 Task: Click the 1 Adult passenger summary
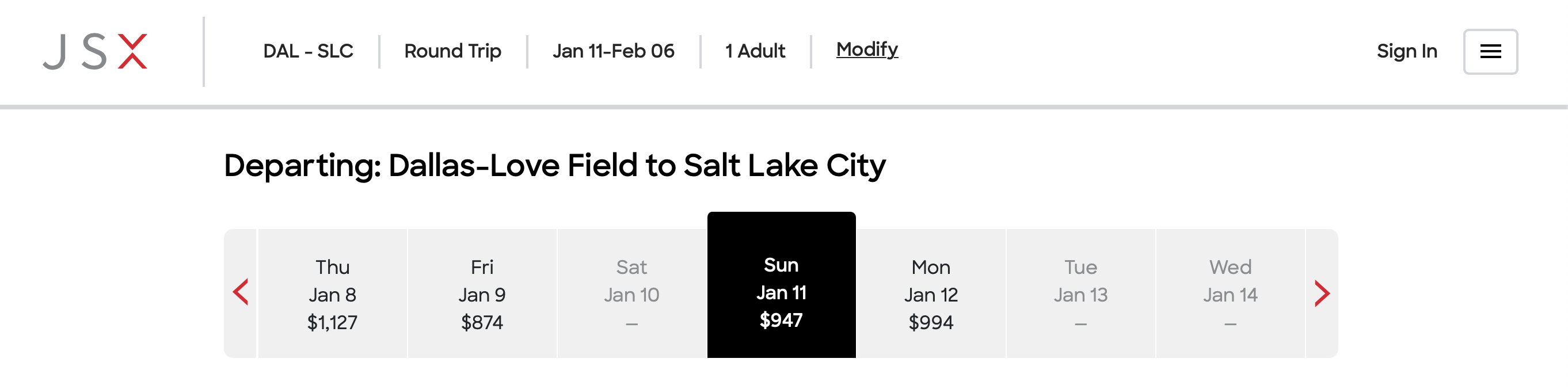pyautogui.click(x=755, y=51)
